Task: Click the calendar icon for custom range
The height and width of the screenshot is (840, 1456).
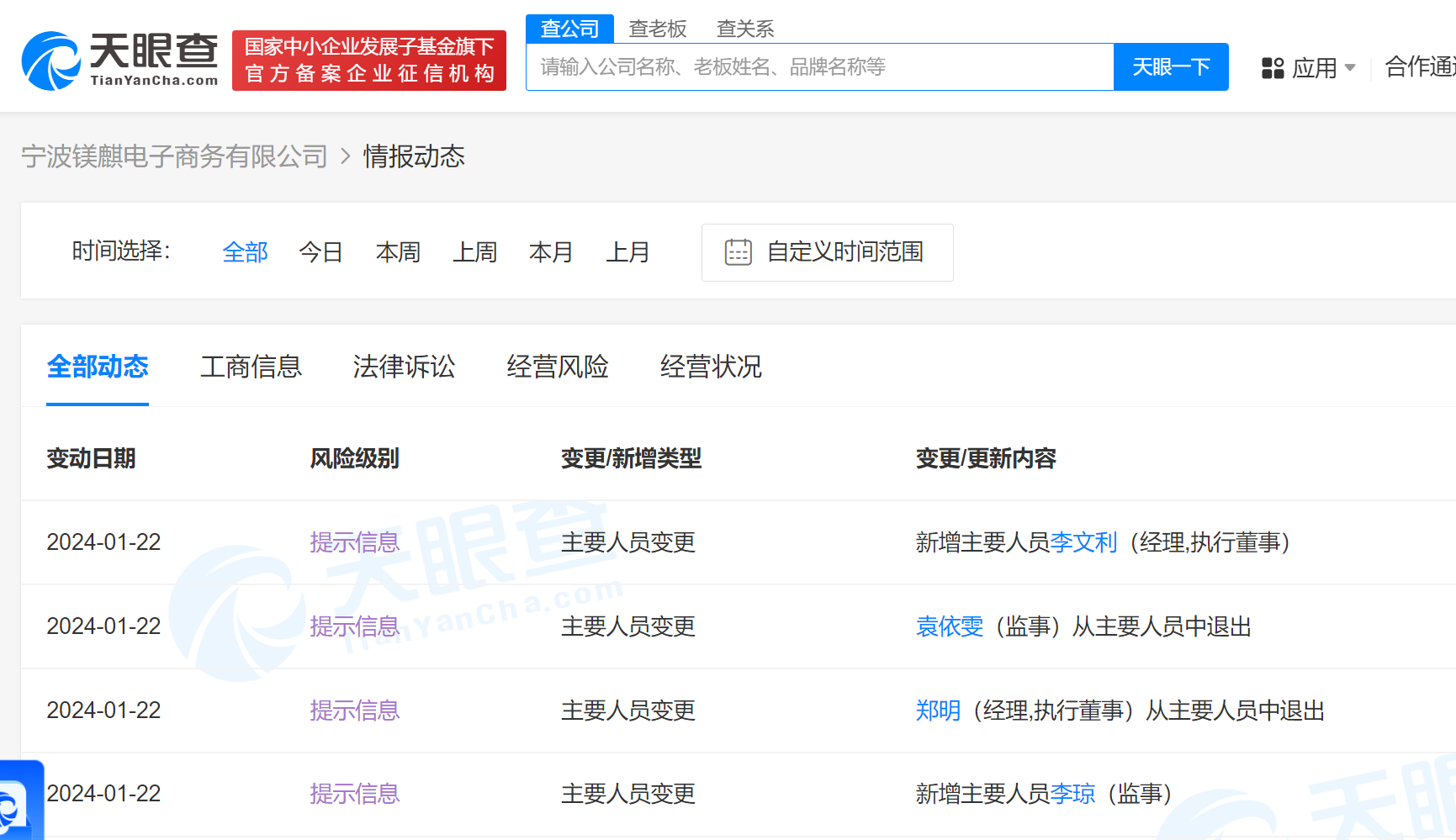Action: click(739, 252)
